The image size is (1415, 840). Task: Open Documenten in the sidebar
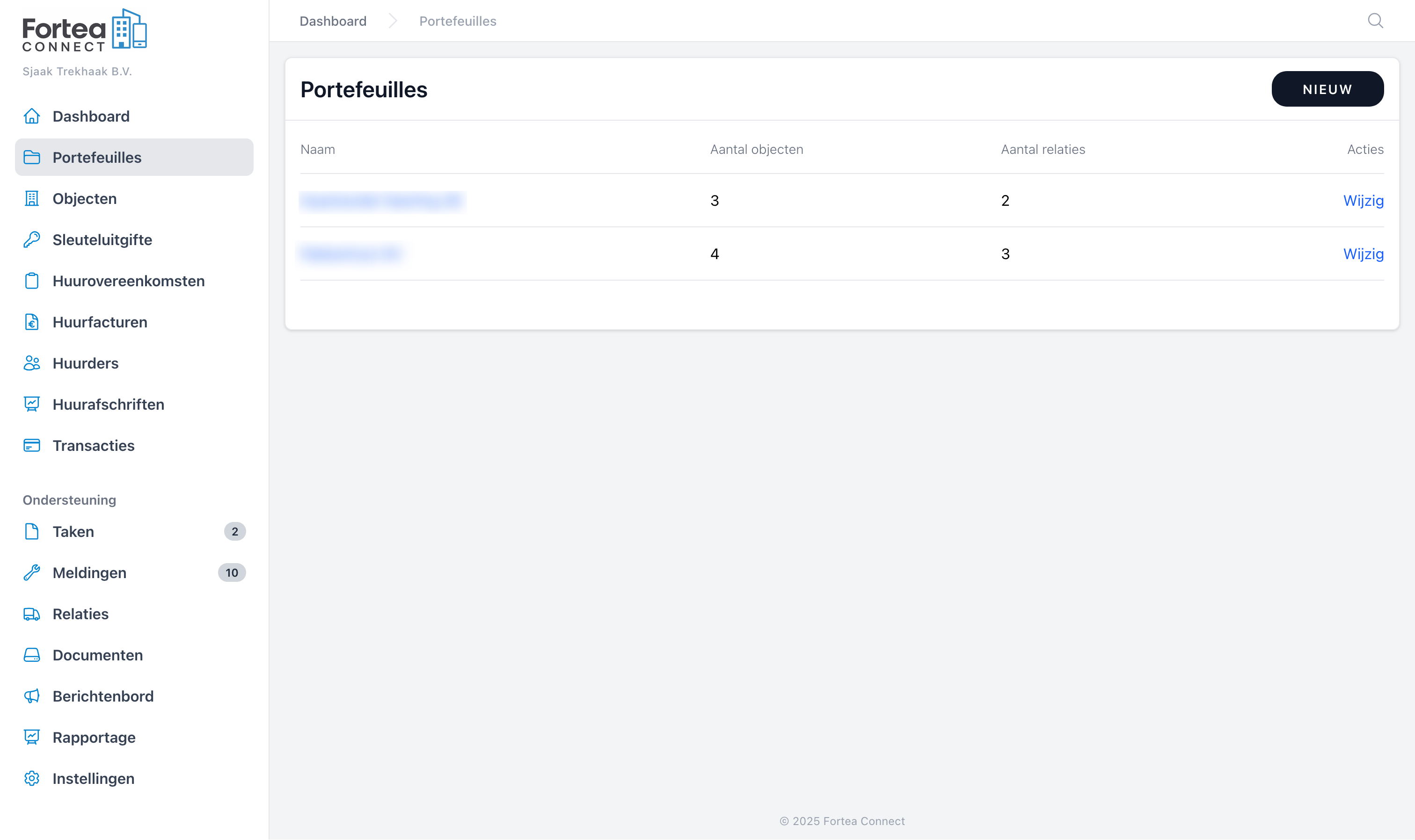pos(97,655)
